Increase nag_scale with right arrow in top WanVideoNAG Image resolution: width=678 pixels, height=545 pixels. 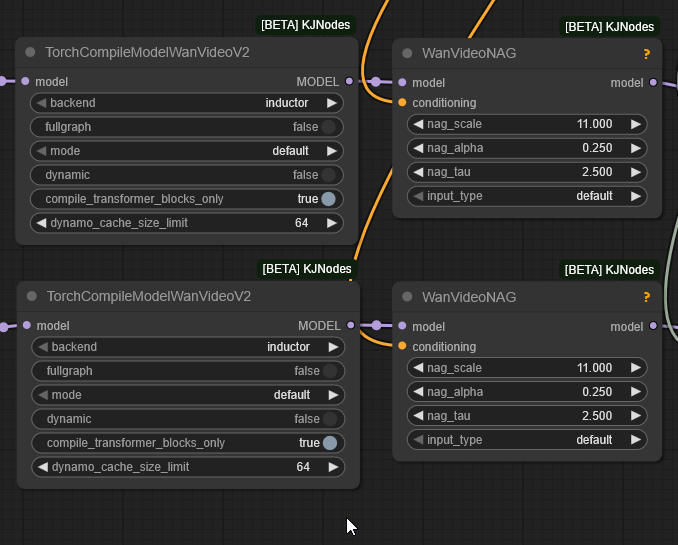point(635,124)
